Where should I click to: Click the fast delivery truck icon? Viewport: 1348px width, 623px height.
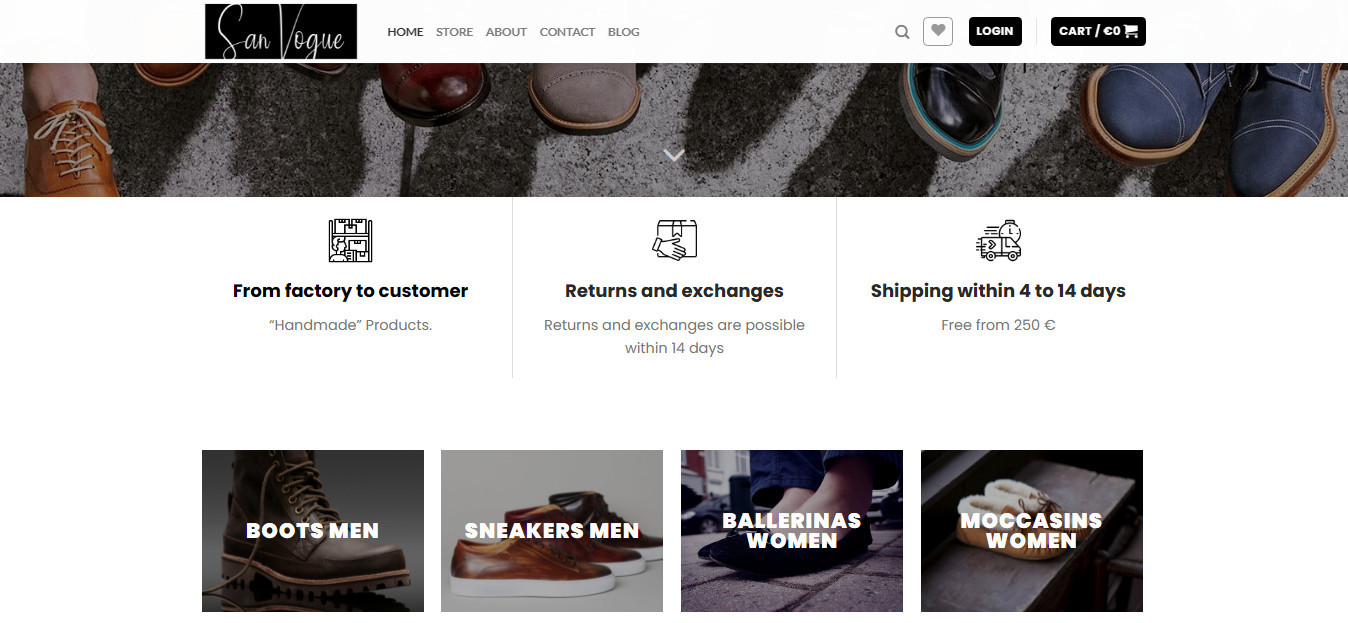[998, 240]
